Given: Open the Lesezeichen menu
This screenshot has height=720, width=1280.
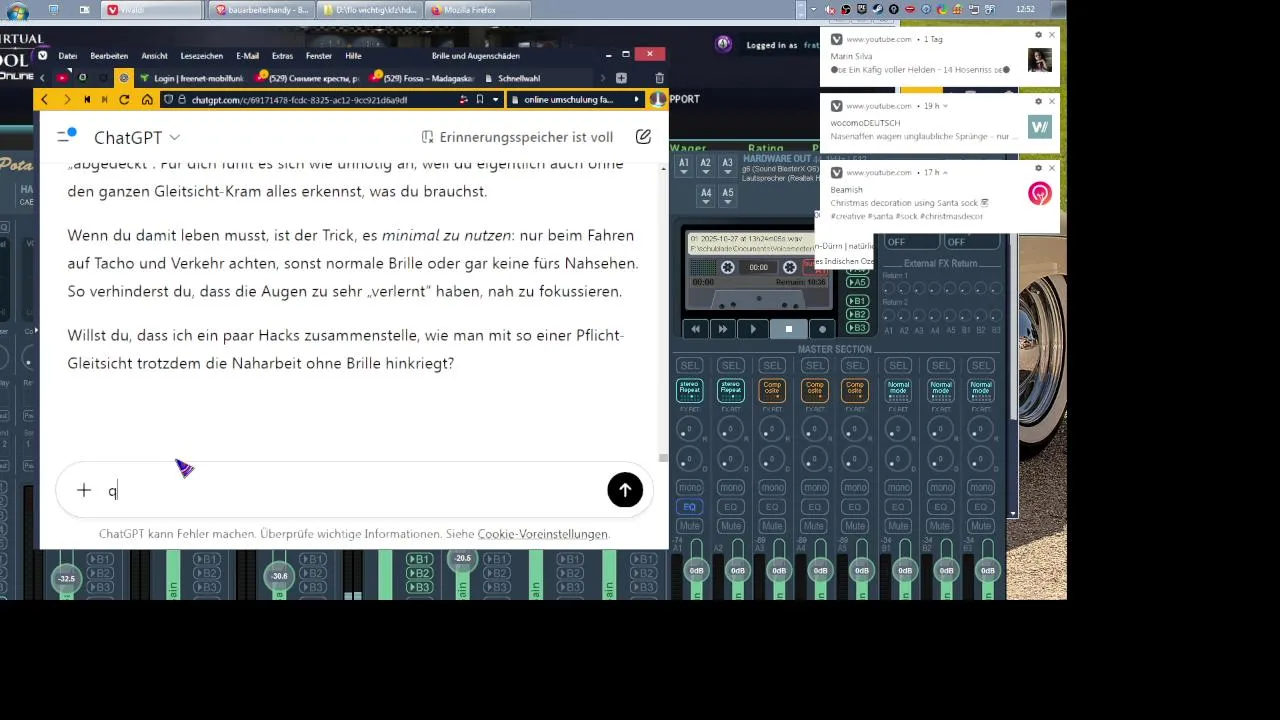Looking at the screenshot, I should click(x=202, y=56).
